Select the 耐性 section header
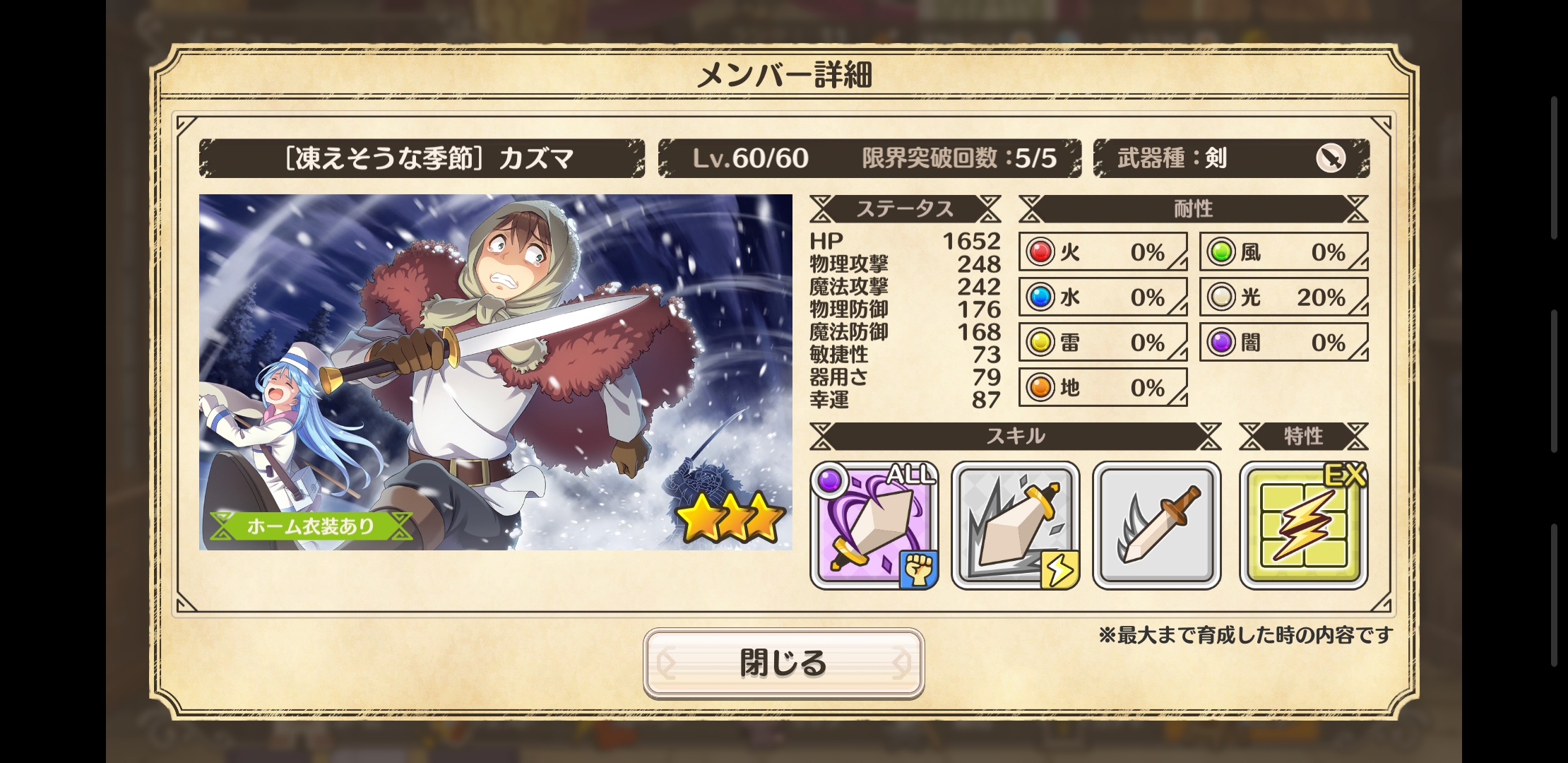 point(1193,209)
